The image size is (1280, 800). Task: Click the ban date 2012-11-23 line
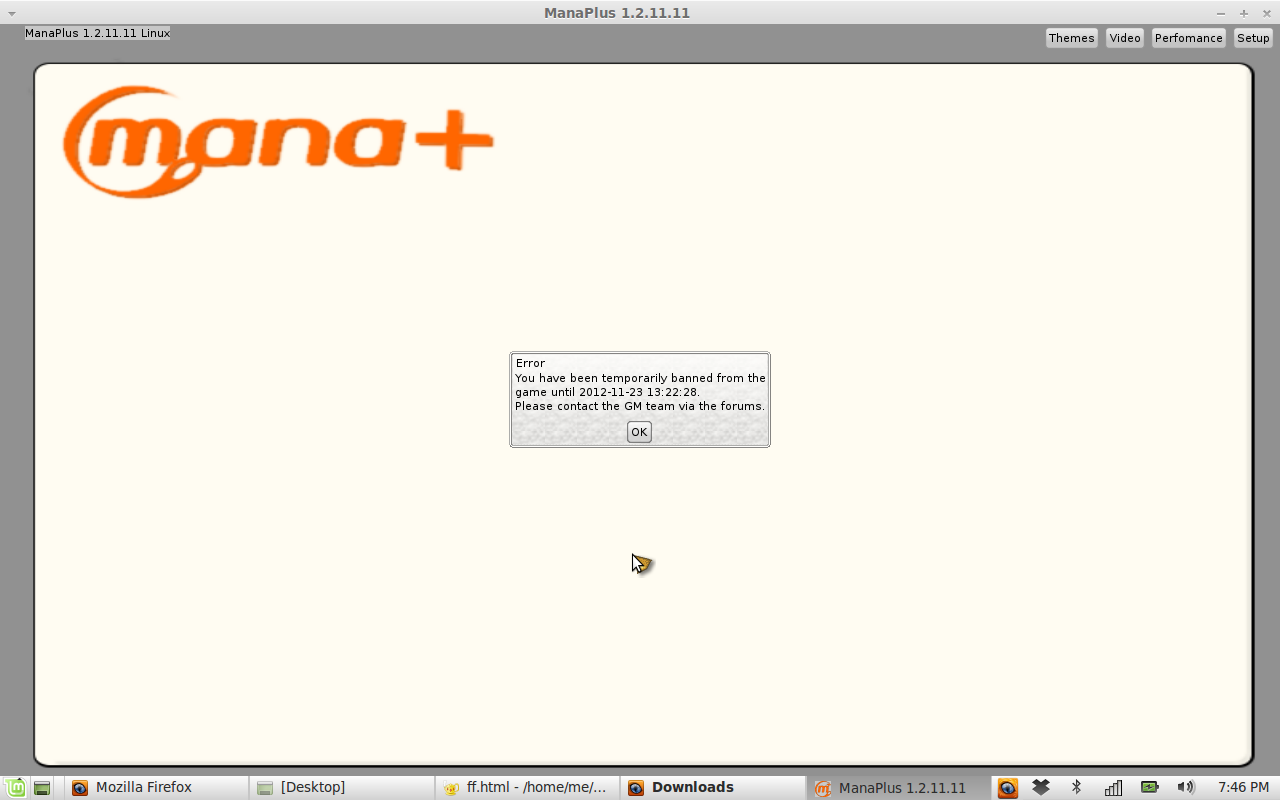click(x=607, y=392)
